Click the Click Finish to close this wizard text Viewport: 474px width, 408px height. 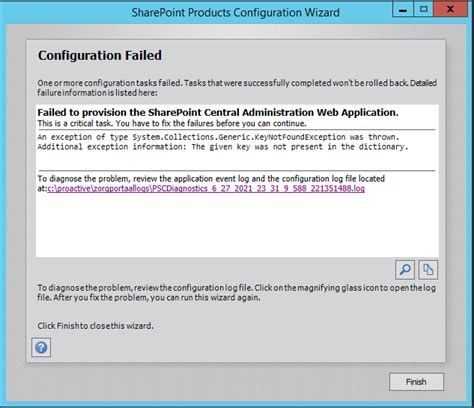(95, 326)
